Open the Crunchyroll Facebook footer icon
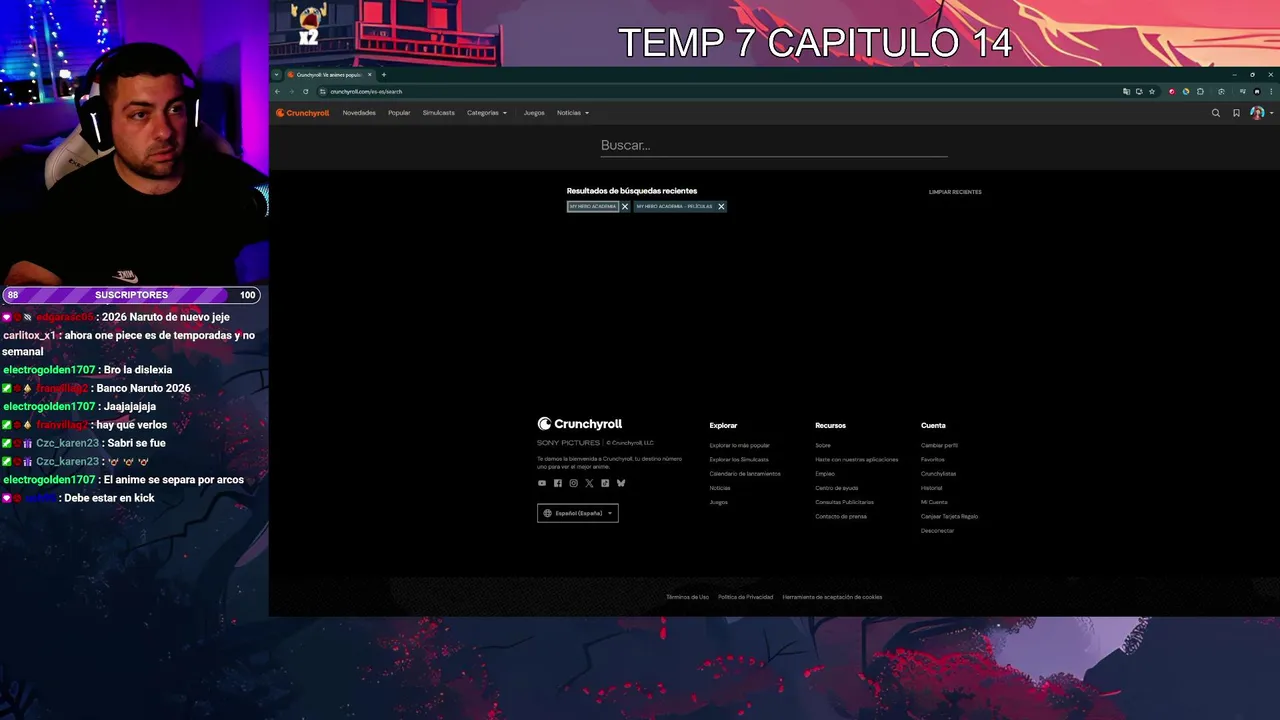1280x720 pixels. pos(558,483)
